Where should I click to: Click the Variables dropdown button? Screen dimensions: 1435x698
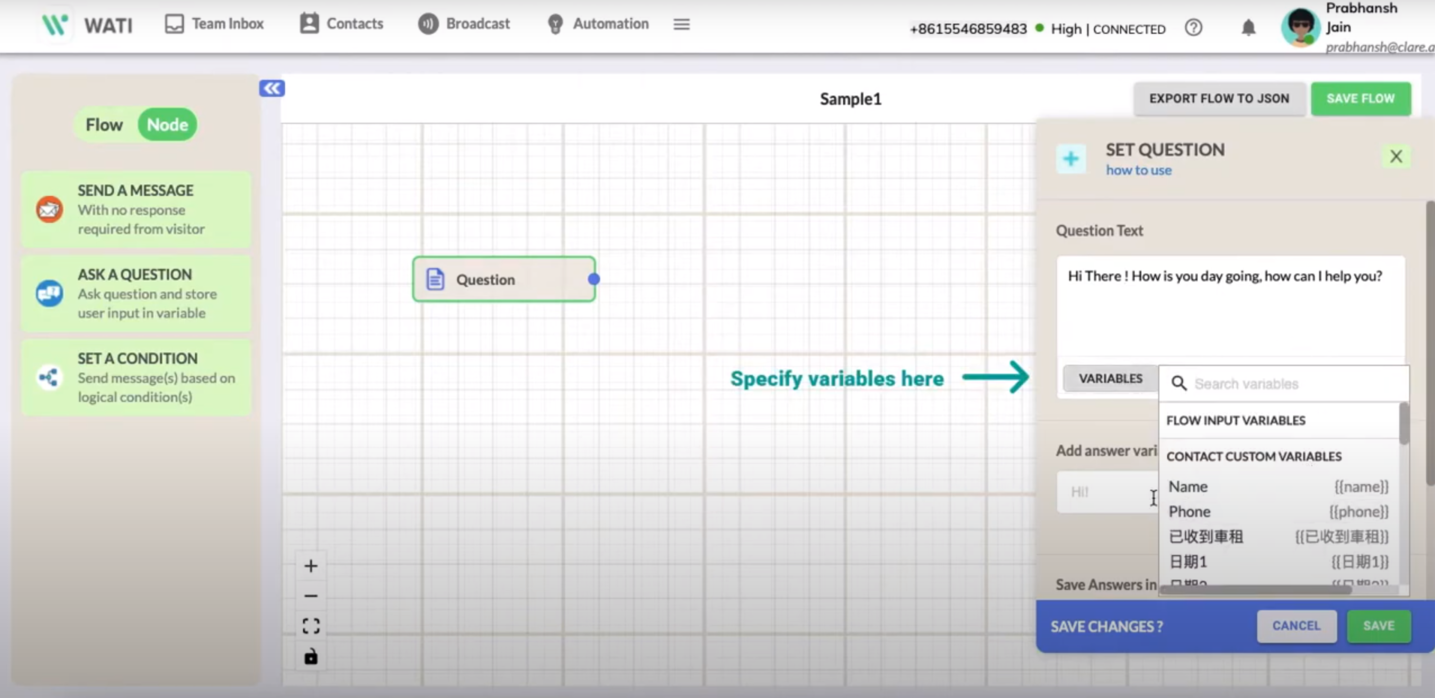[x=1110, y=379]
